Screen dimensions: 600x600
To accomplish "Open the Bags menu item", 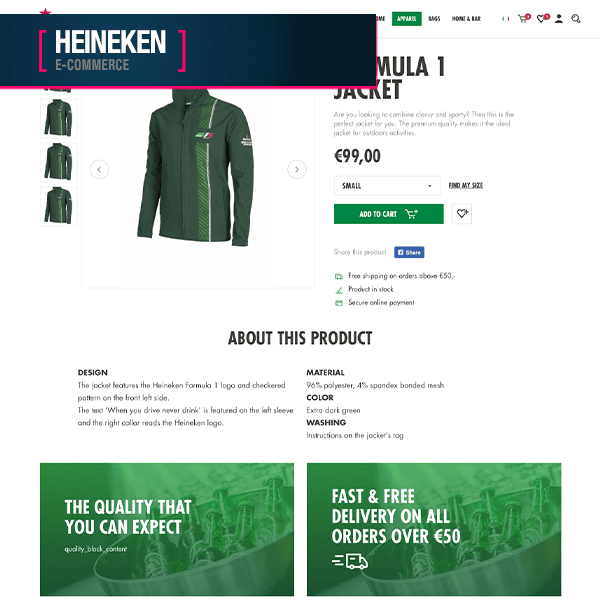I will coord(434,19).
